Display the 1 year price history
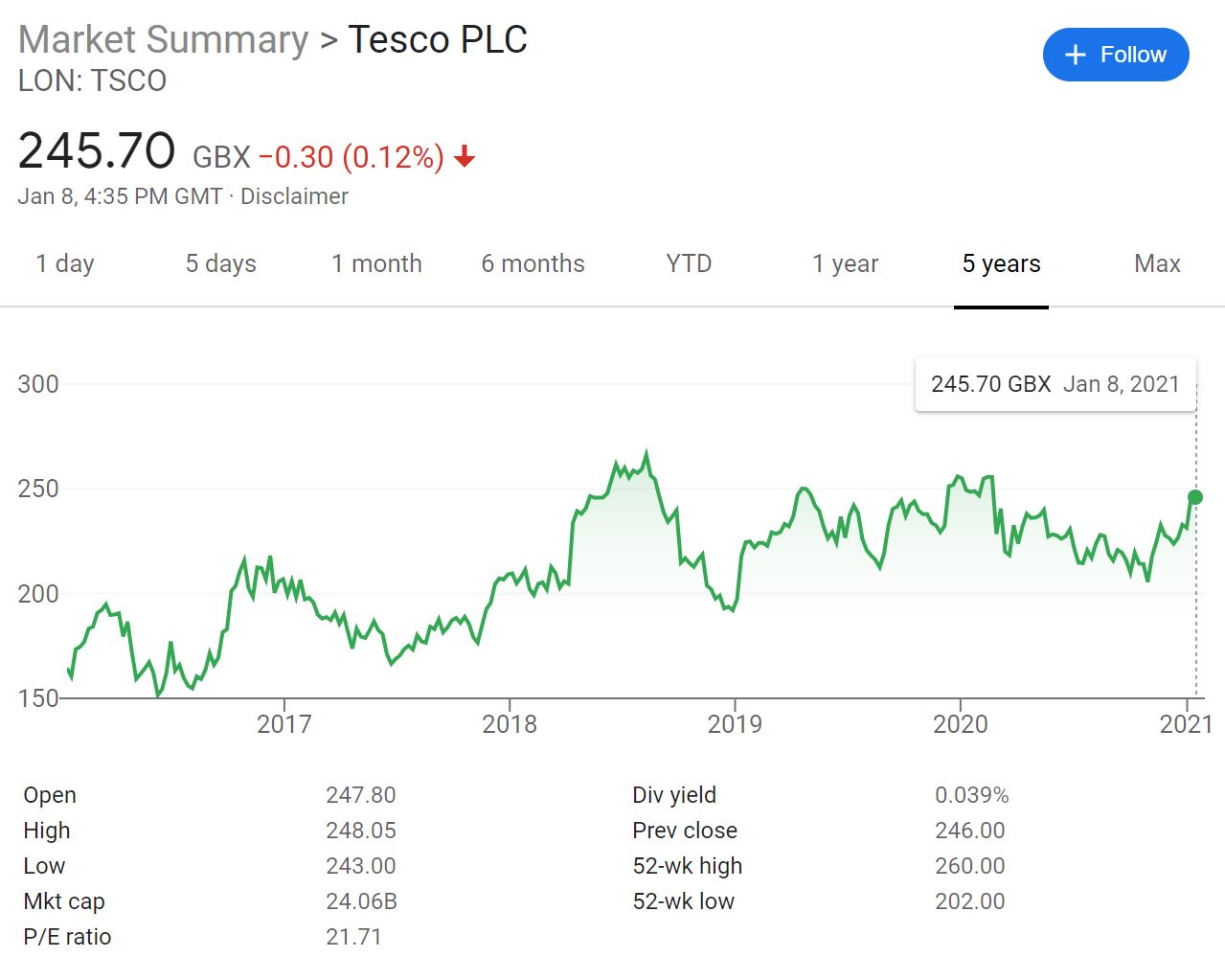This screenshot has width=1225, height=980. pyautogui.click(x=844, y=263)
